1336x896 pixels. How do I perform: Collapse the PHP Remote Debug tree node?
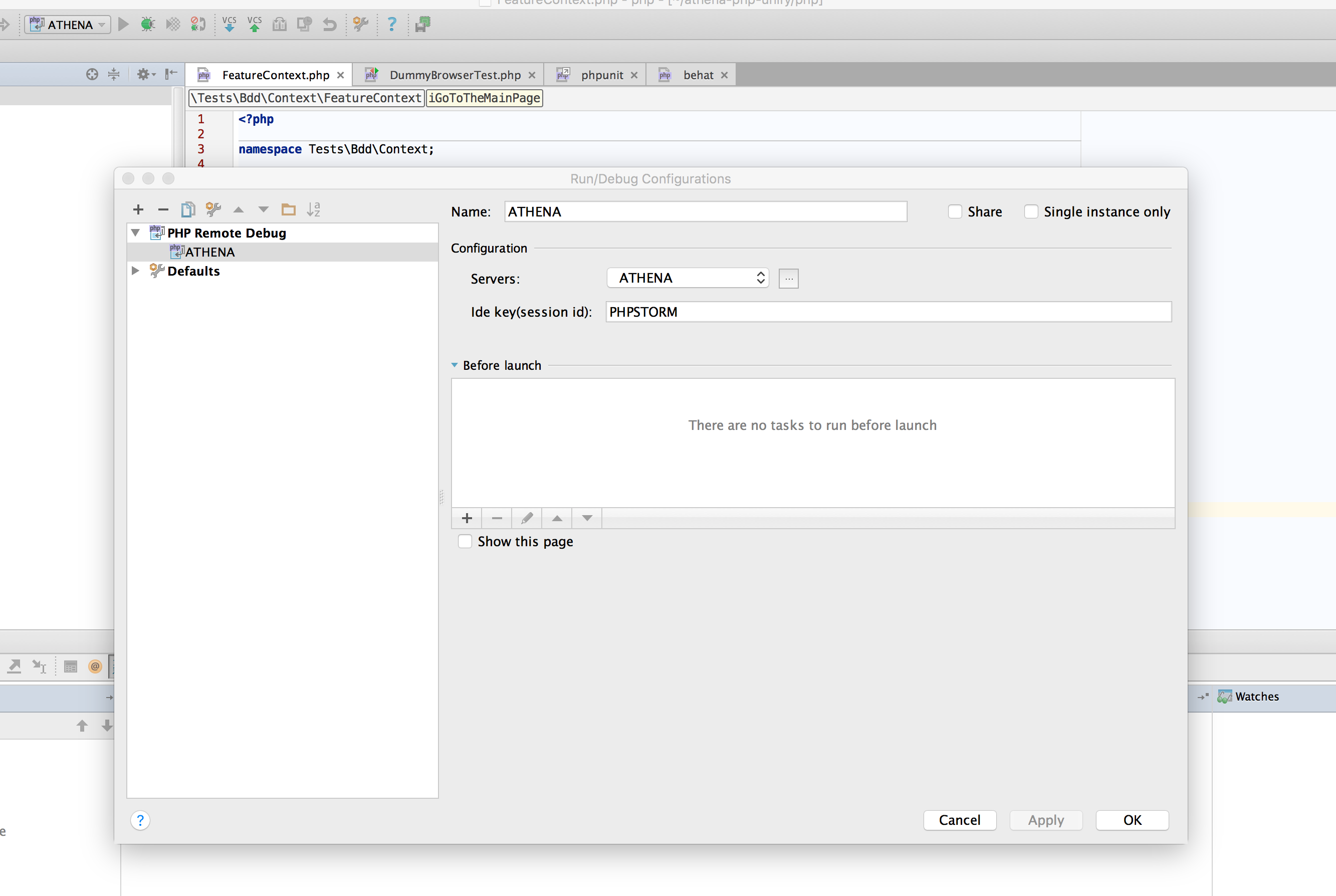tap(135, 233)
